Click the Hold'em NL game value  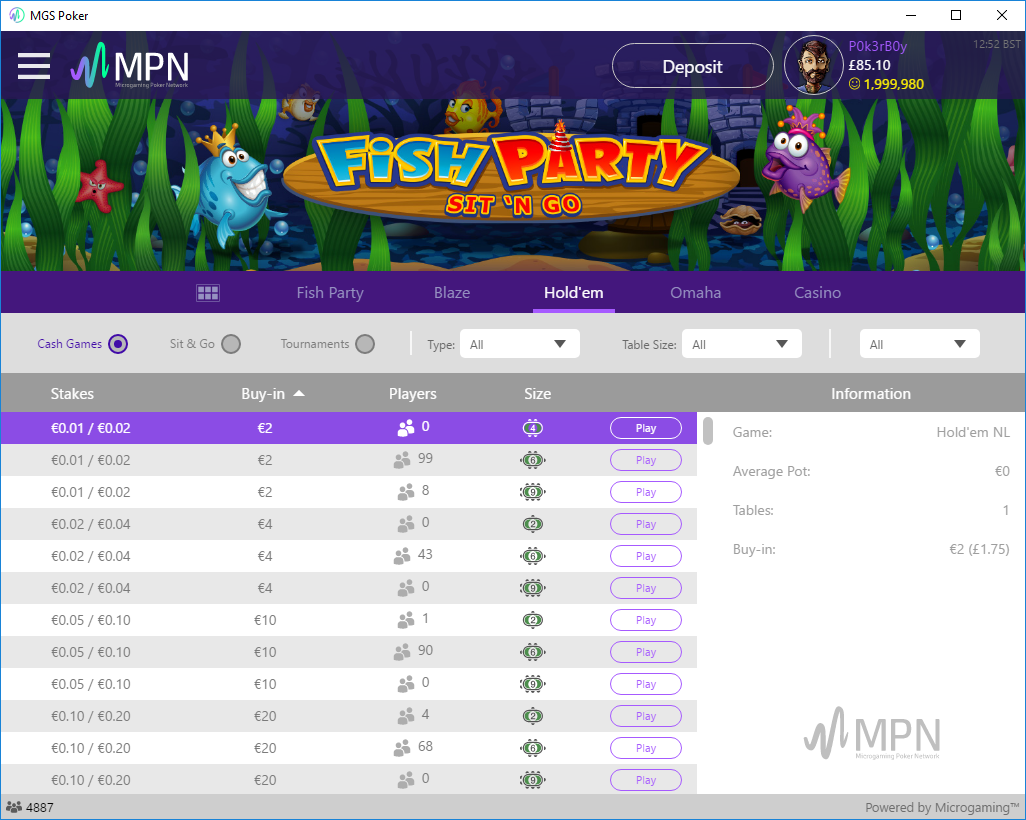pos(973,432)
